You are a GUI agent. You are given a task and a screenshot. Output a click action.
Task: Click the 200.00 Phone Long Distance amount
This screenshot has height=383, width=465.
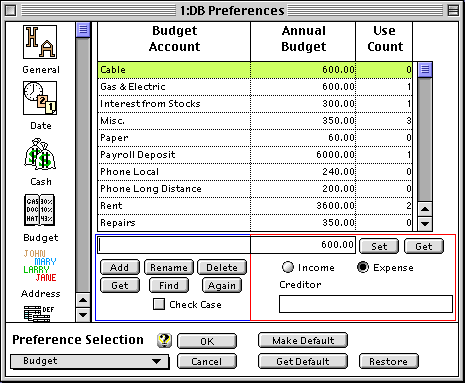click(338, 189)
